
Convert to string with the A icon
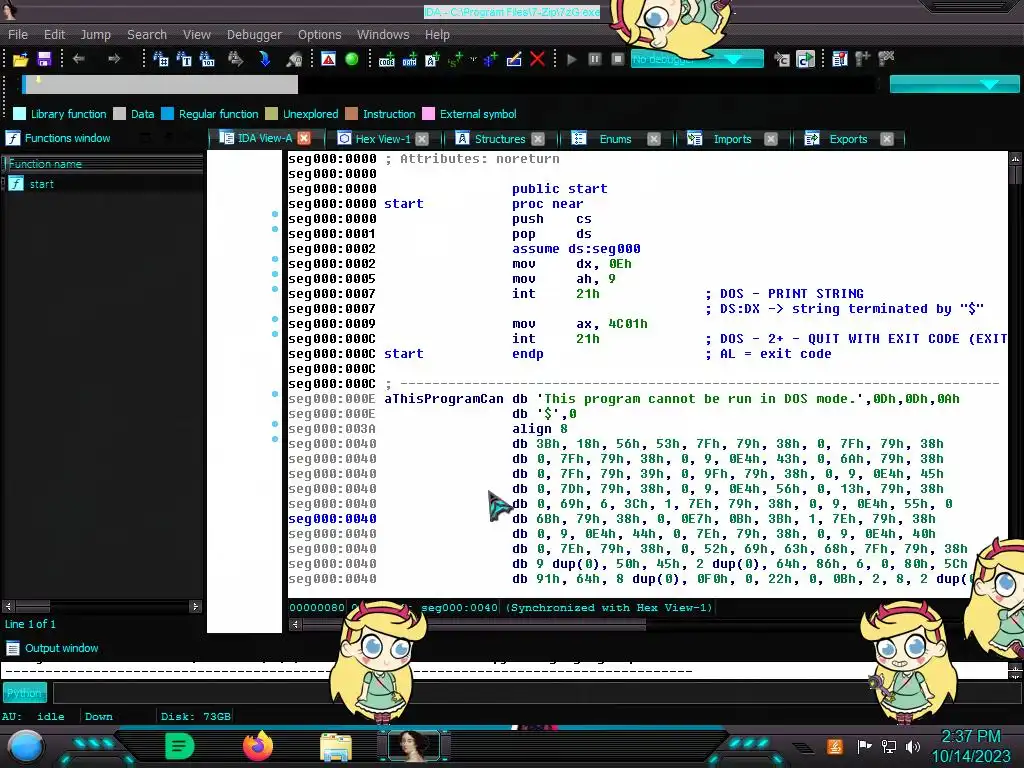[x=432, y=59]
